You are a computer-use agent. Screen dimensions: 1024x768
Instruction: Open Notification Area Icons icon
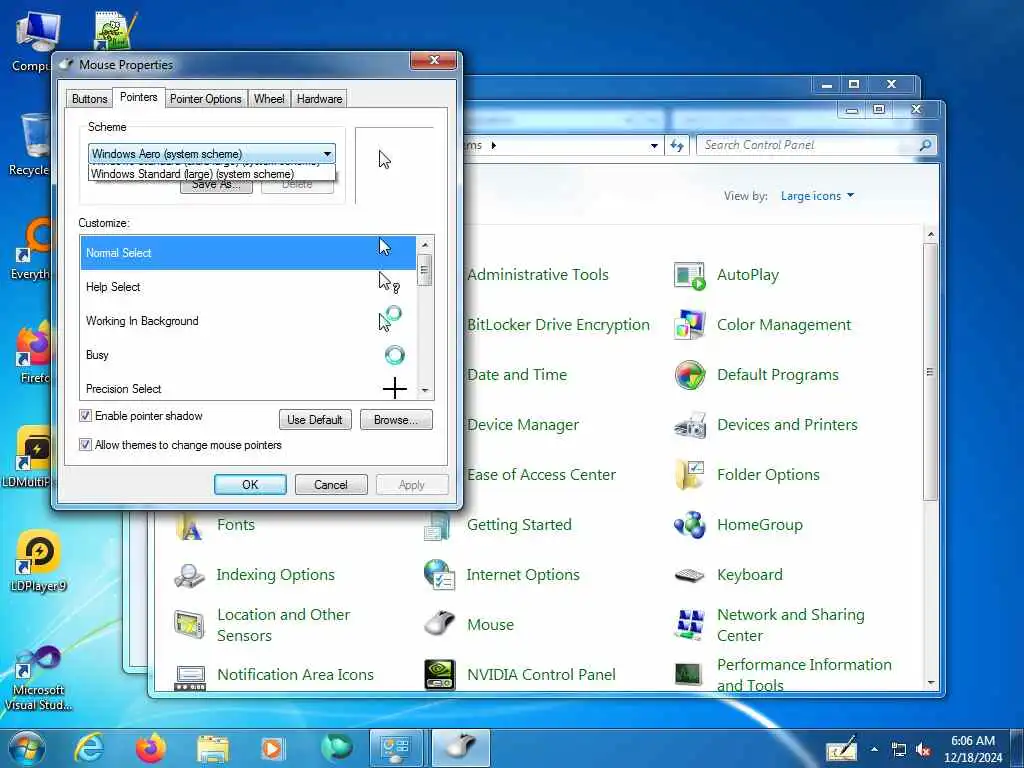point(189,676)
